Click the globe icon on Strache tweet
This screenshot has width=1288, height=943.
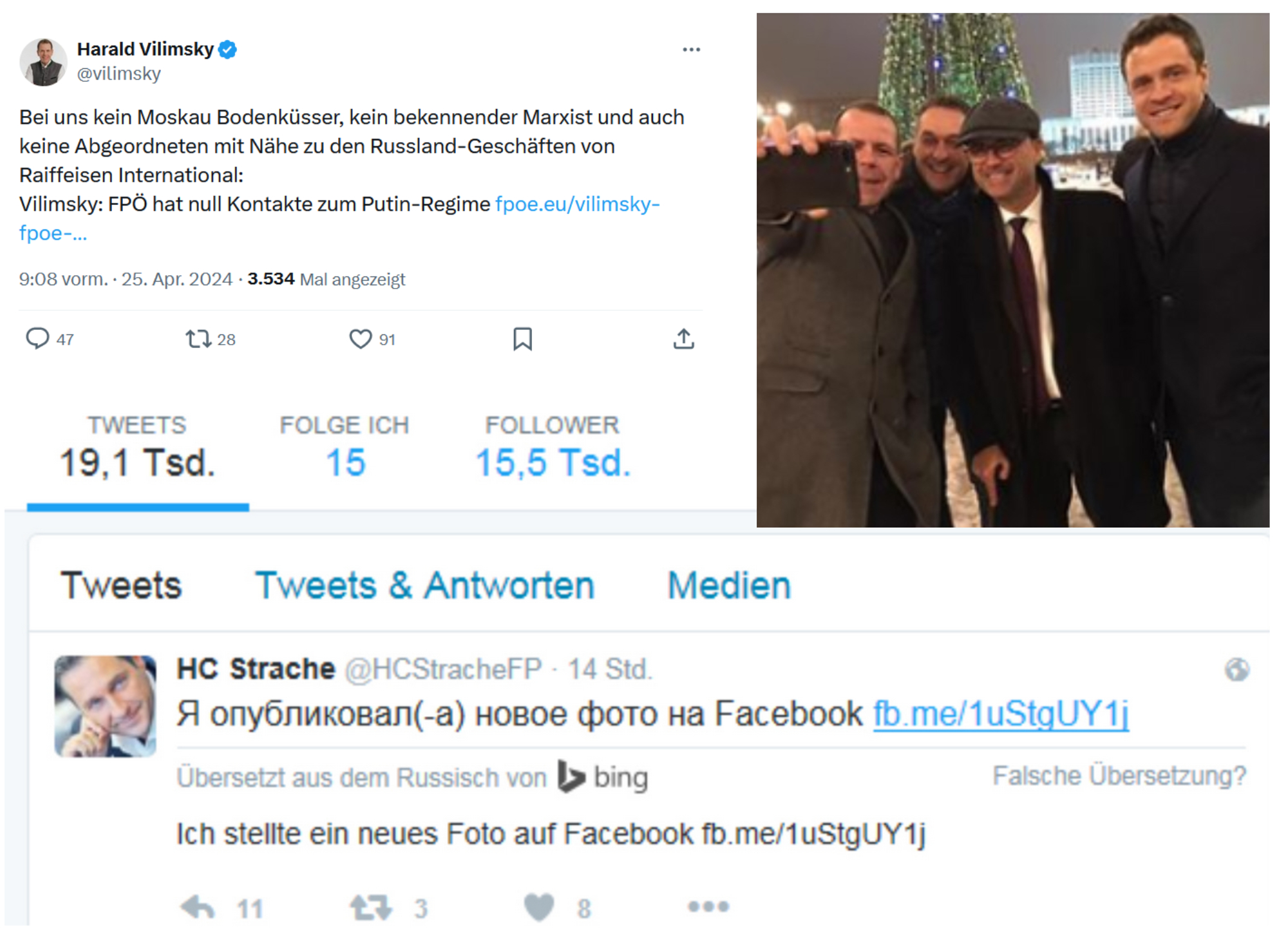pos(1236,670)
